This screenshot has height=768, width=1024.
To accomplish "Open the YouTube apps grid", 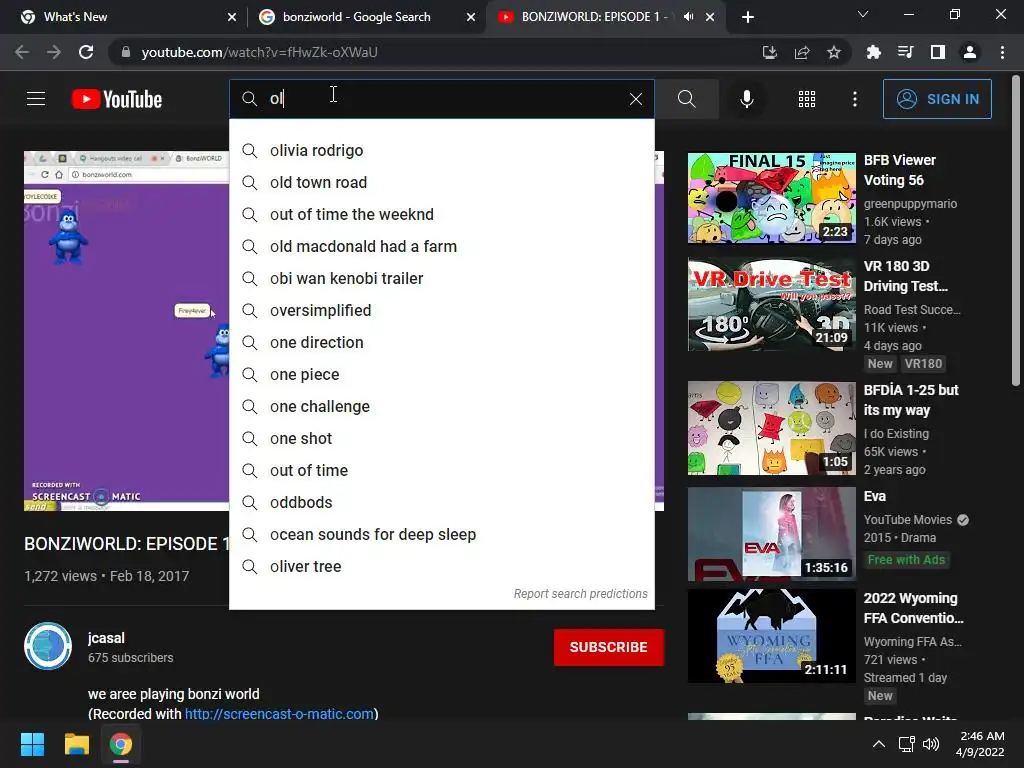I will (807, 99).
